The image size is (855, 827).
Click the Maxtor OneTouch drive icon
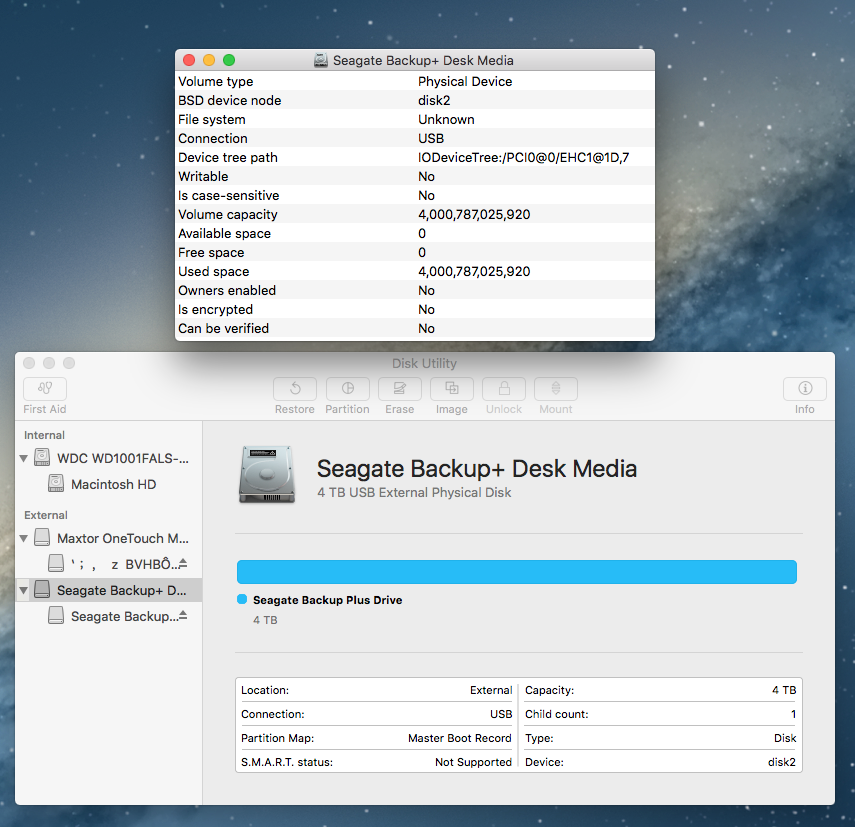pyautogui.click(x=42, y=537)
